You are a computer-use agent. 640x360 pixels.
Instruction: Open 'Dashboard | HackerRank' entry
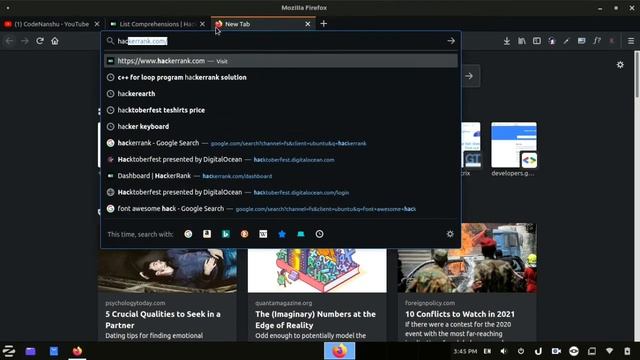click(281, 176)
